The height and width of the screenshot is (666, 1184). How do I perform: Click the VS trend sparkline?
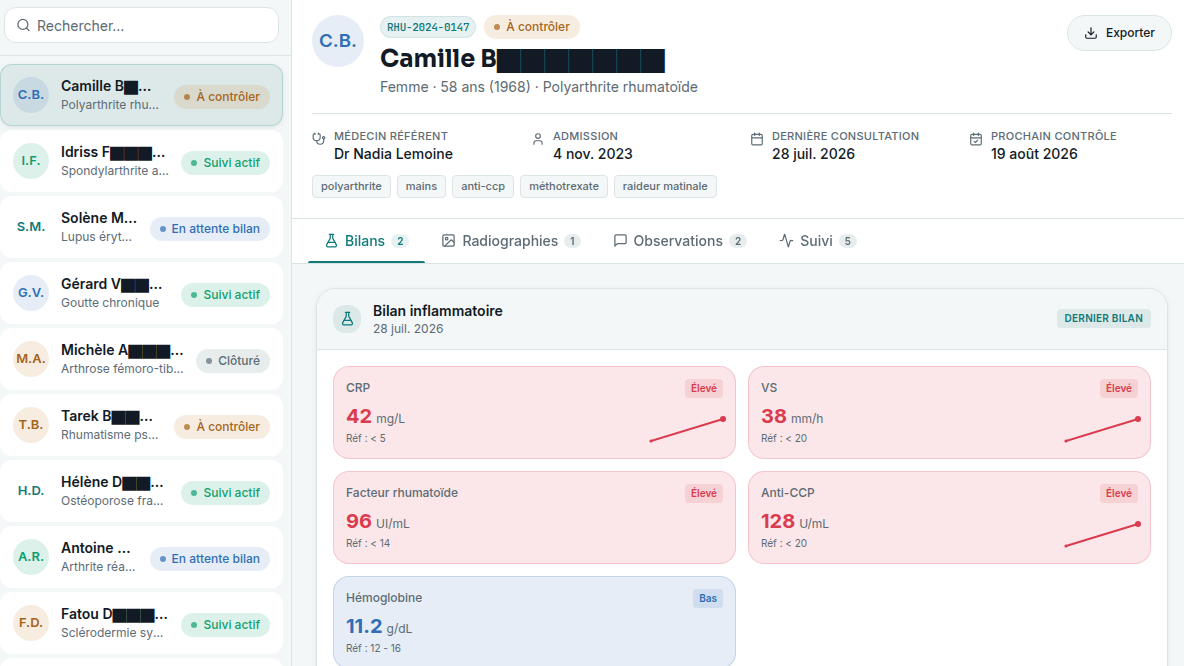point(1102,430)
